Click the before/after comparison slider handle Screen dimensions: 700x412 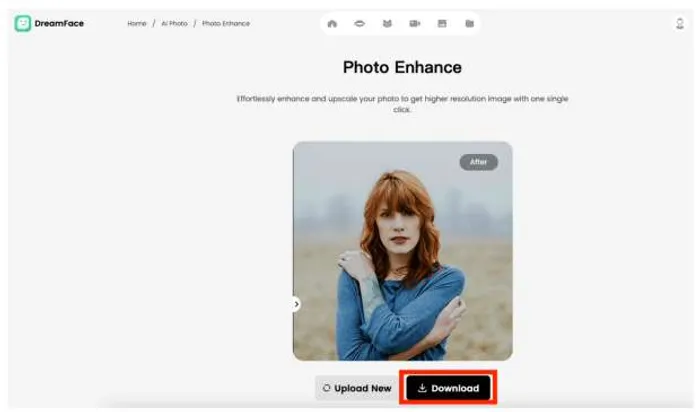tap(296, 303)
